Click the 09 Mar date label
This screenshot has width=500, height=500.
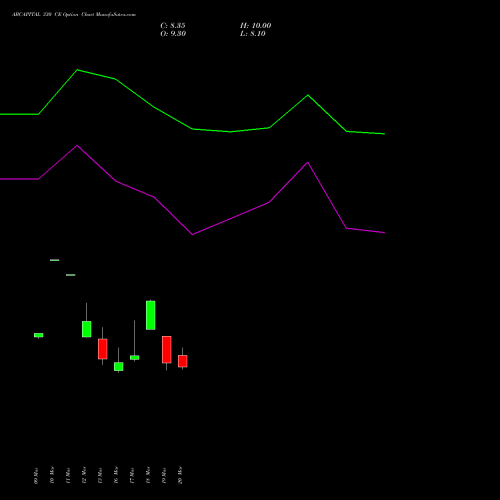pos(36,476)
